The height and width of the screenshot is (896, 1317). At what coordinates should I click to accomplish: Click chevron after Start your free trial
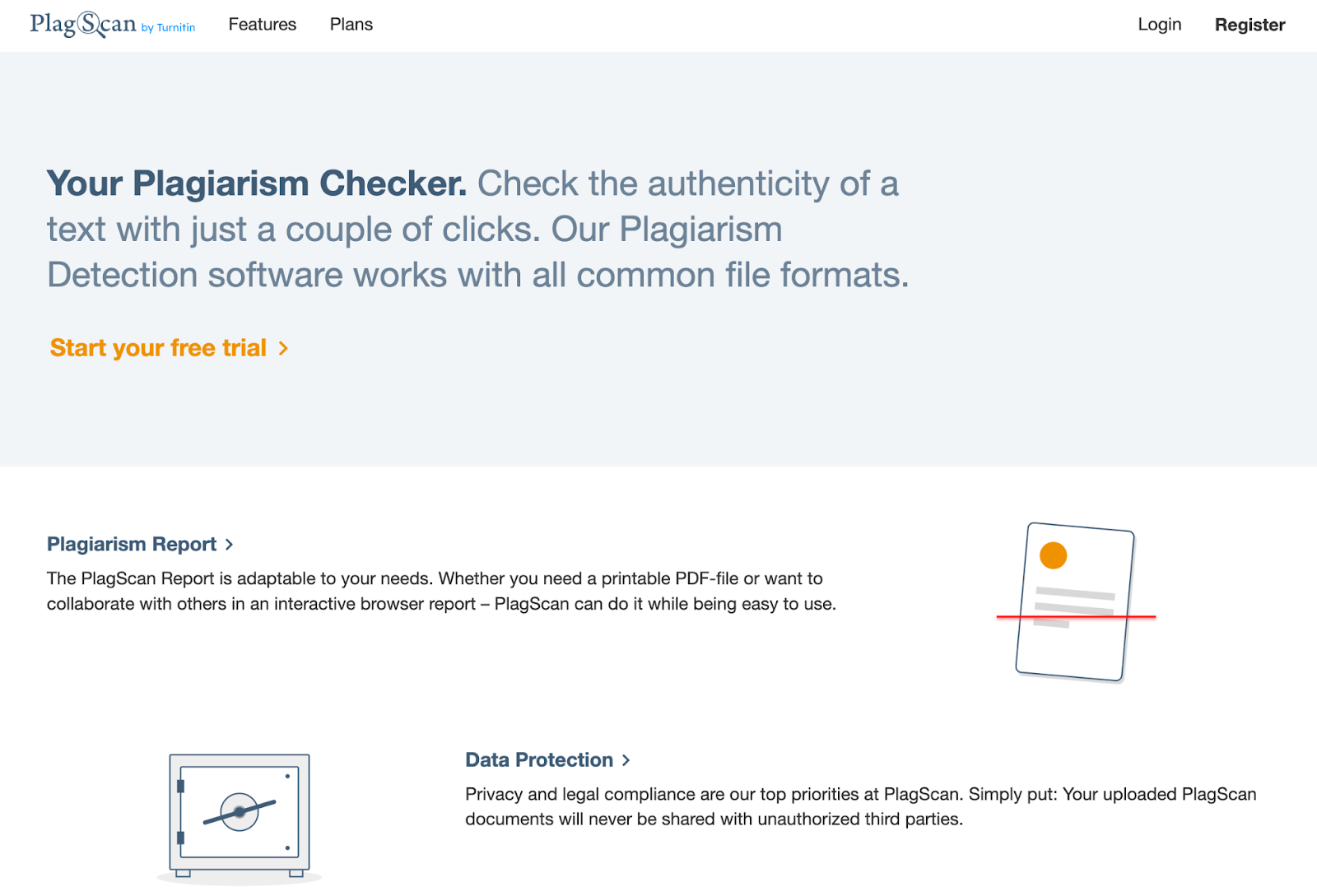[x=283, y=349]
